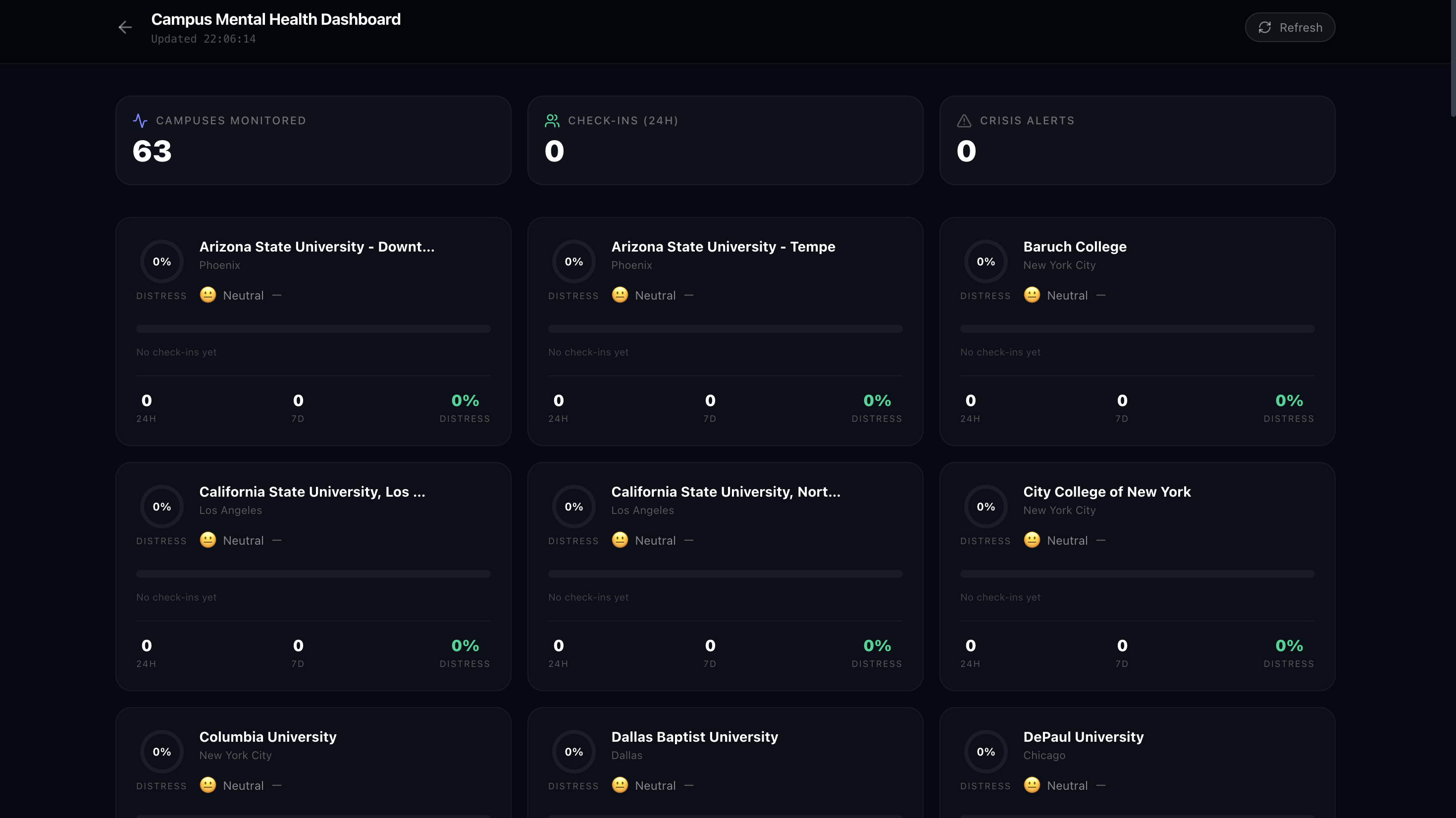Click Baruch College mood progress bar
The height and width of the screenshot is (818, 1456).
coord(1137,328)
